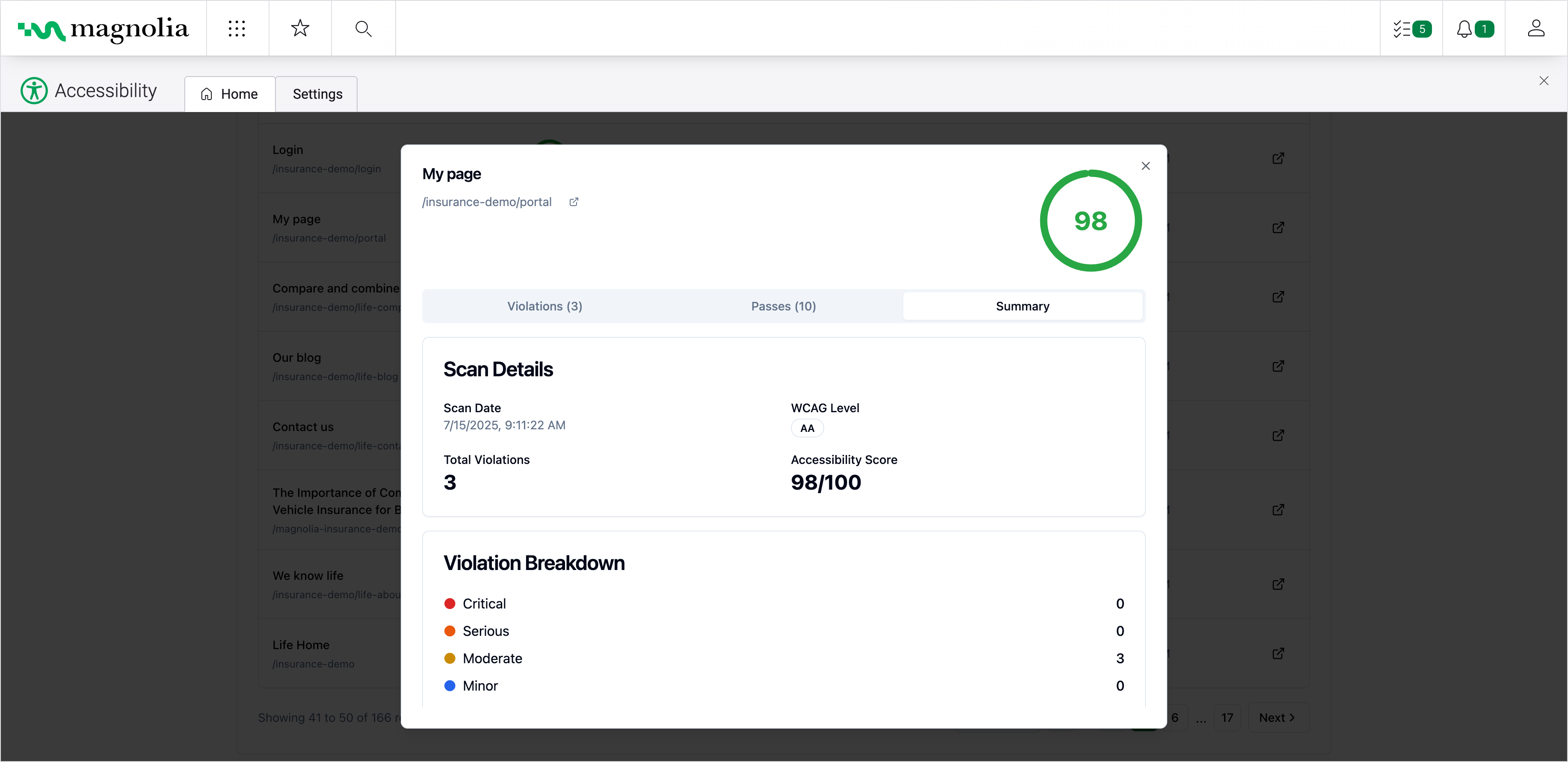Click the search magnifier icon
This screenshot has height=762, width=1568.
pyautogui.click(x=364, y=29)
